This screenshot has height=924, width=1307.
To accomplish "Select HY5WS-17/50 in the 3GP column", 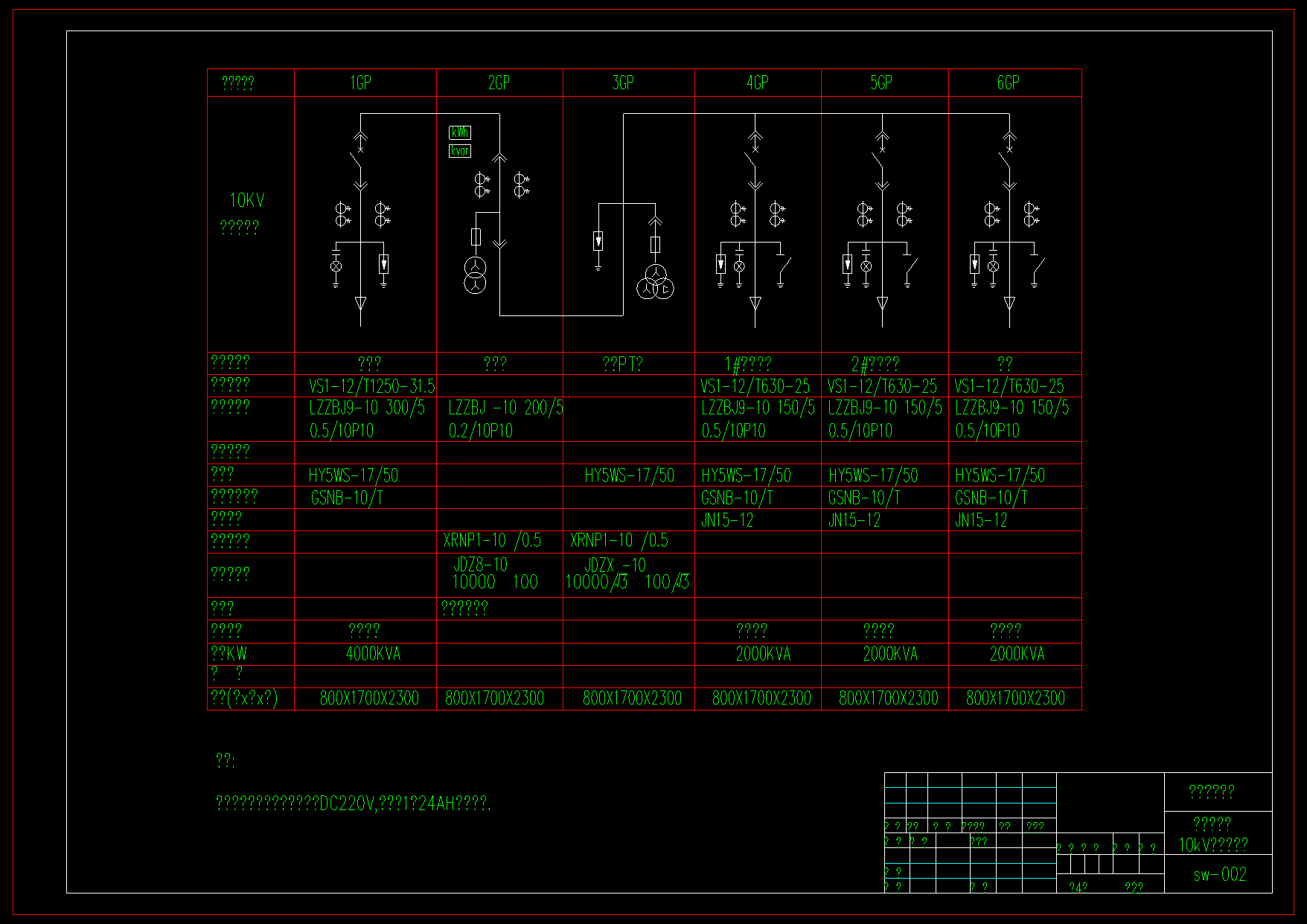I will [630, 475].
